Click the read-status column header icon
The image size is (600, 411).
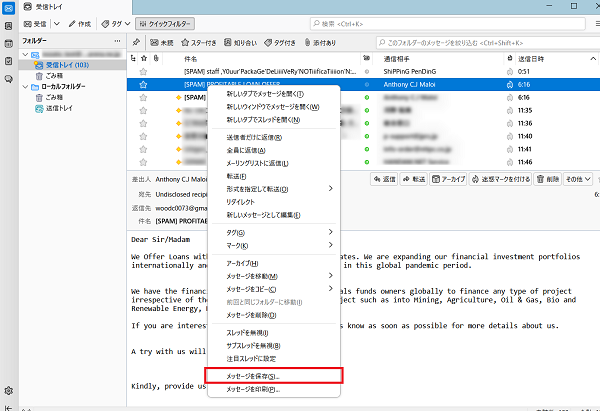367,59
